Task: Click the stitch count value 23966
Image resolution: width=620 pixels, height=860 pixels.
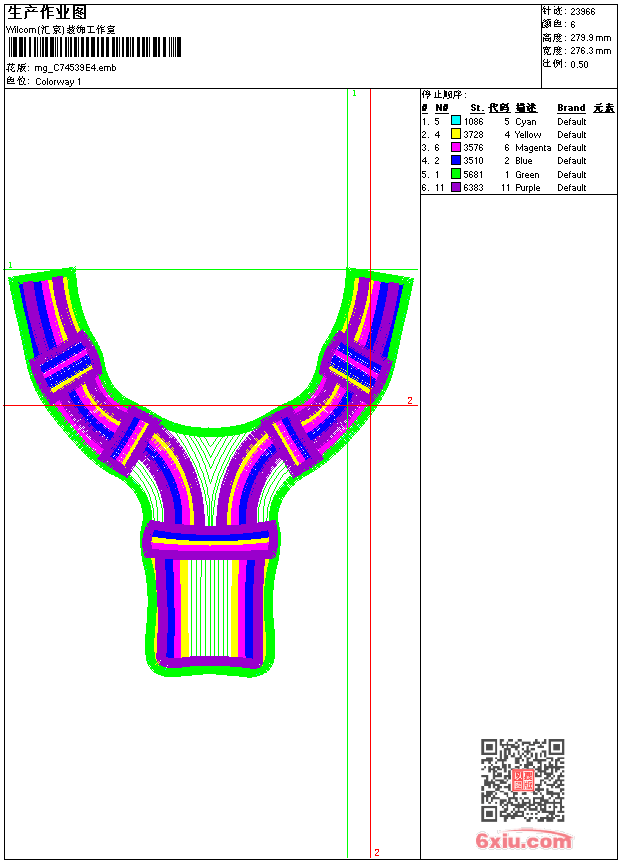Action: point(583,12)
